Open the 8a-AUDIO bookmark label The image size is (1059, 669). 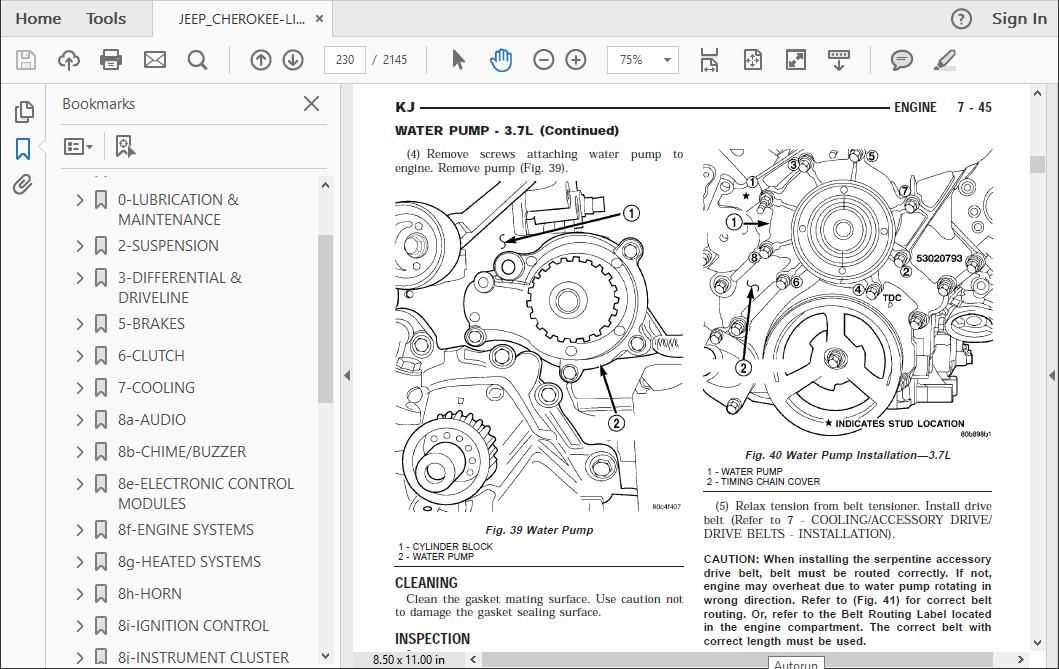coord(152,420)
